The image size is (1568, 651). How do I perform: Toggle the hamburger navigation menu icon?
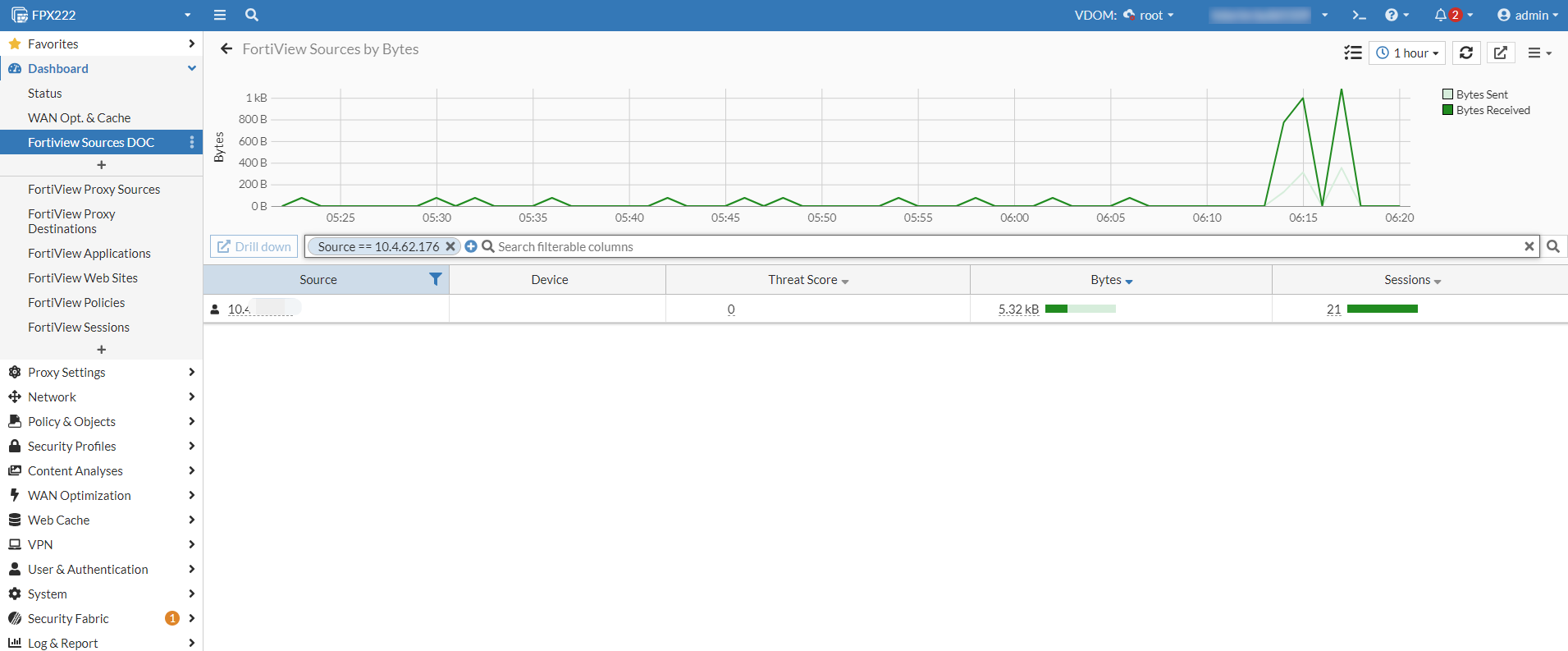220,15
